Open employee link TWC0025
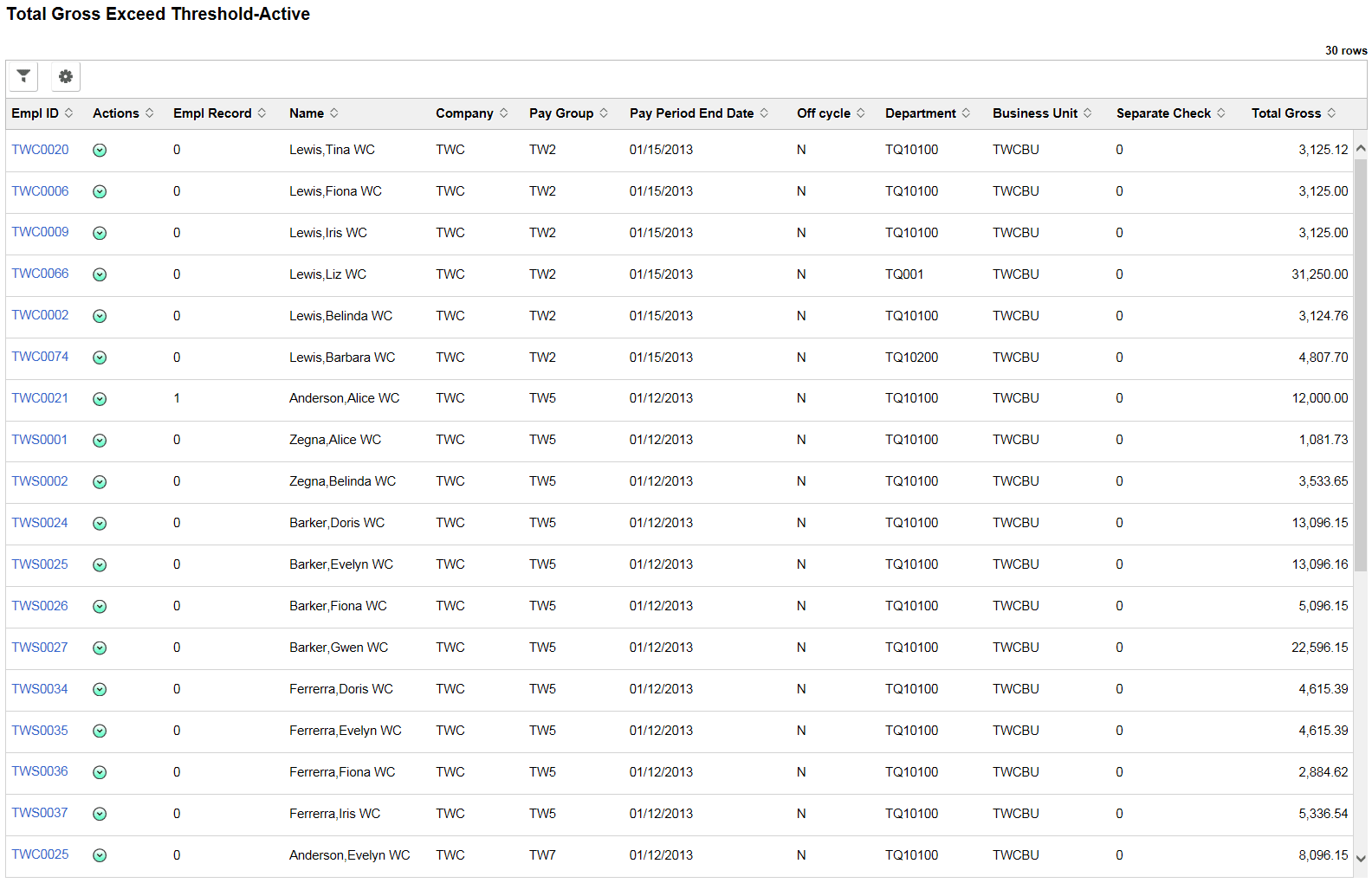This screenshot has width=1372, height=883. tap(40, 854)
